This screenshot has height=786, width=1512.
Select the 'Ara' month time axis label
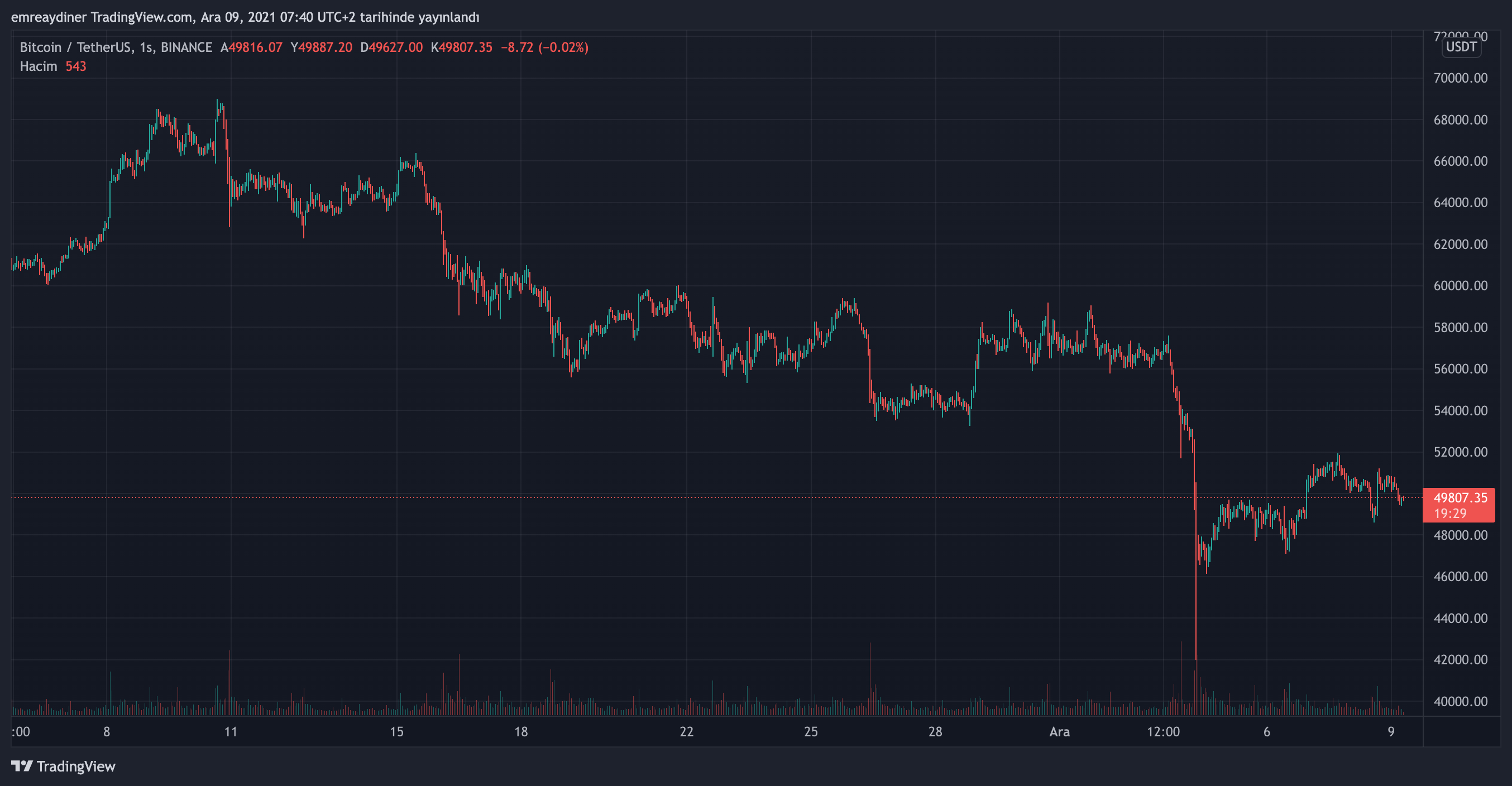[x=1059, y=732]
